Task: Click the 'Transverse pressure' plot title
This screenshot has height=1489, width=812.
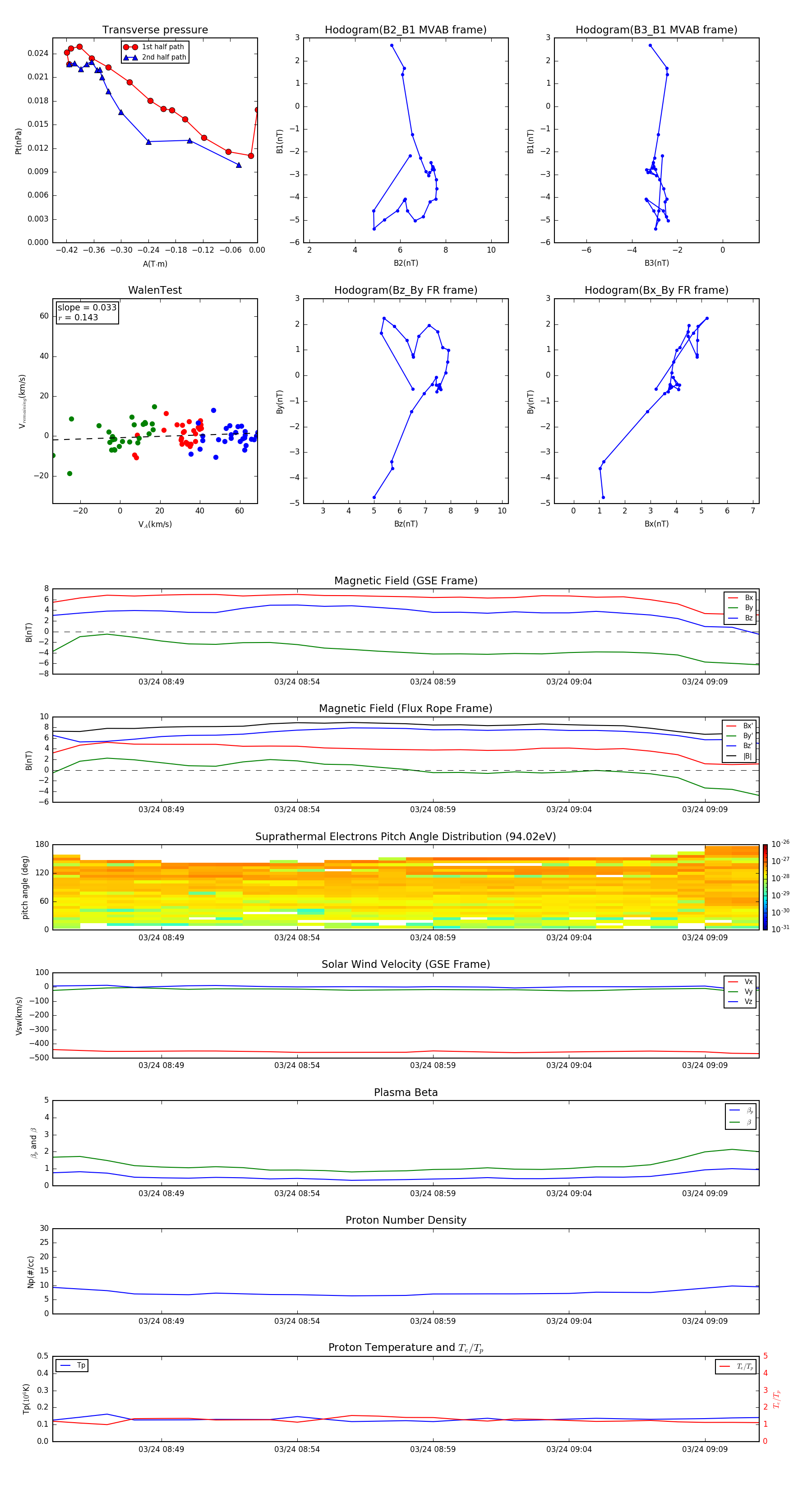Action: [x=155, y=29]
